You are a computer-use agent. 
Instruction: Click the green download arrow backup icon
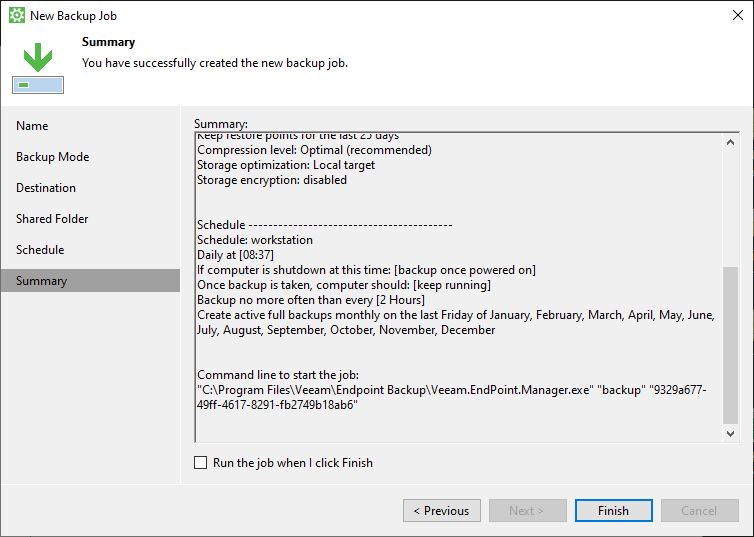(x=38, y=68)
